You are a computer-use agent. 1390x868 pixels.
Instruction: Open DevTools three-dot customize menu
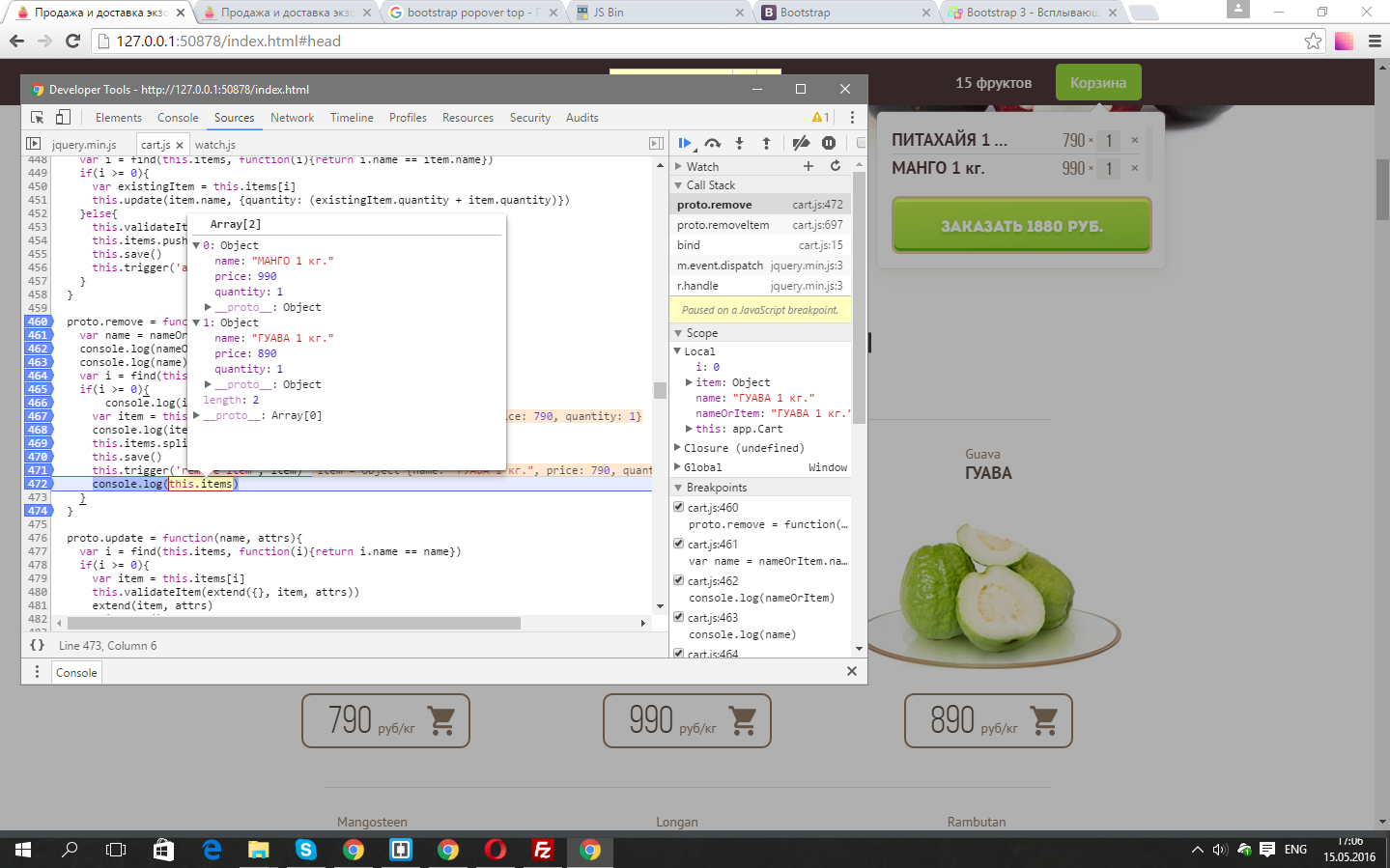click(852, 117)
